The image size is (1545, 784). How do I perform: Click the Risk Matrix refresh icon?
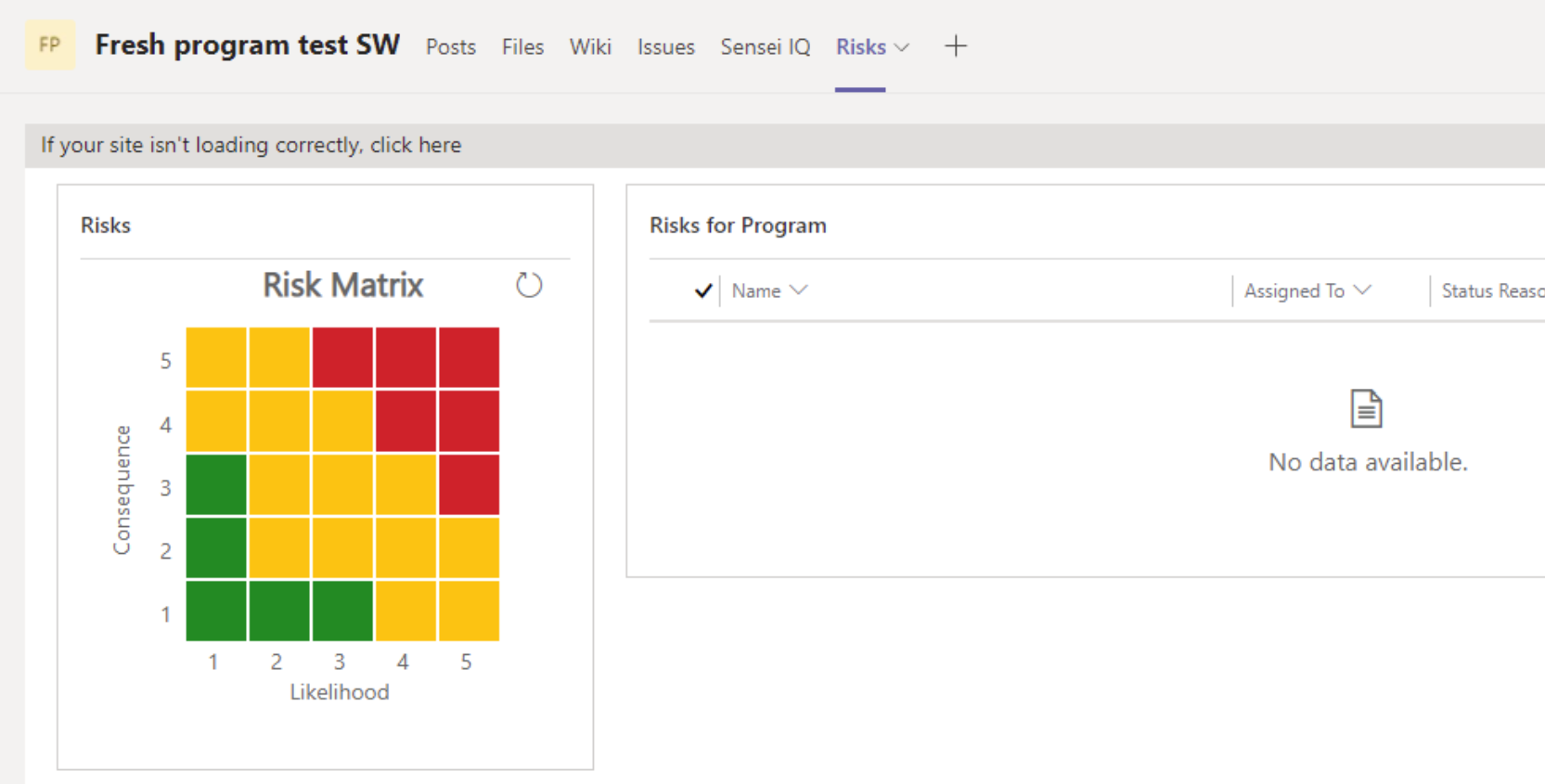coord(529,285)
